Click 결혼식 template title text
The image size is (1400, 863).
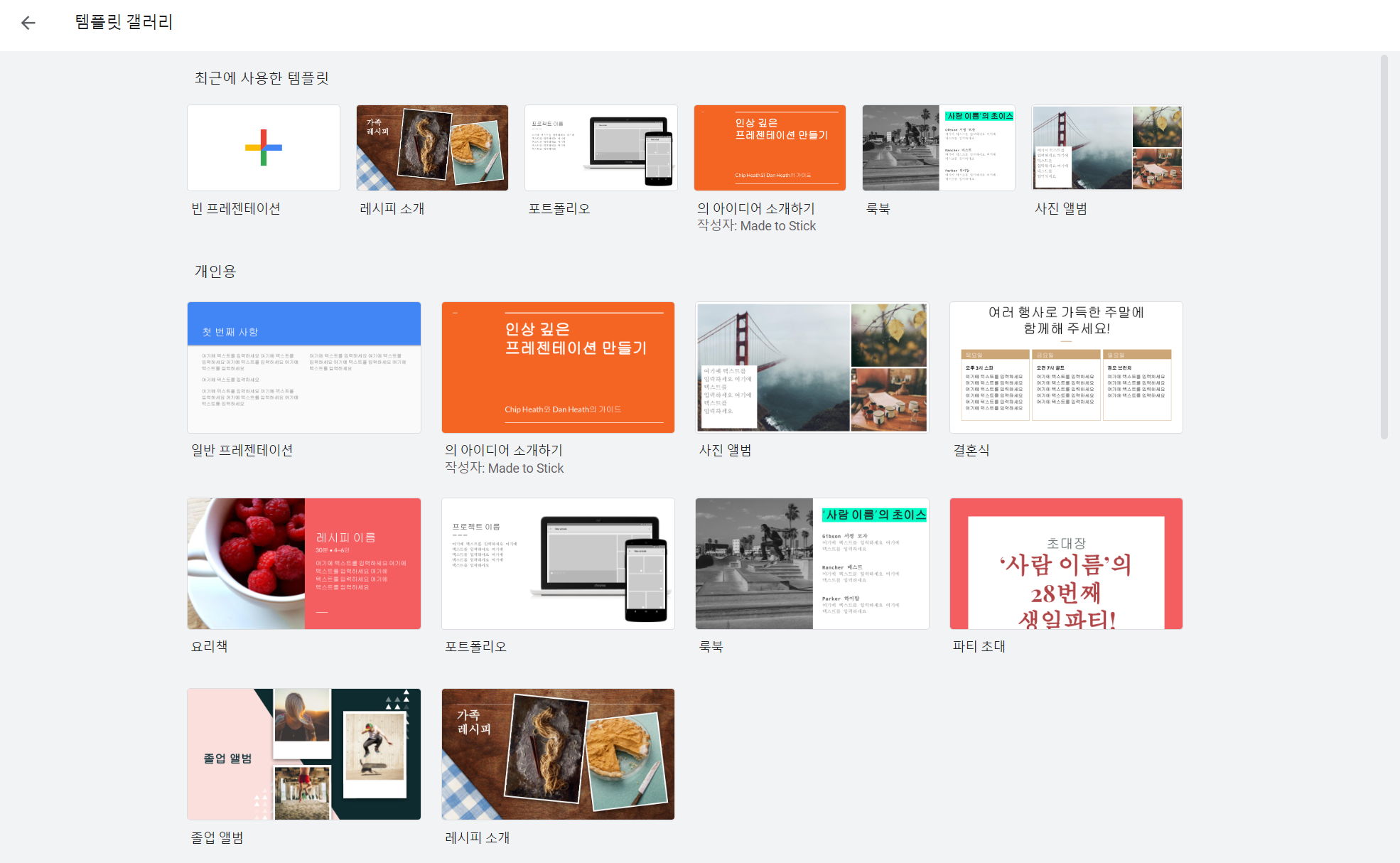(971, 451)
